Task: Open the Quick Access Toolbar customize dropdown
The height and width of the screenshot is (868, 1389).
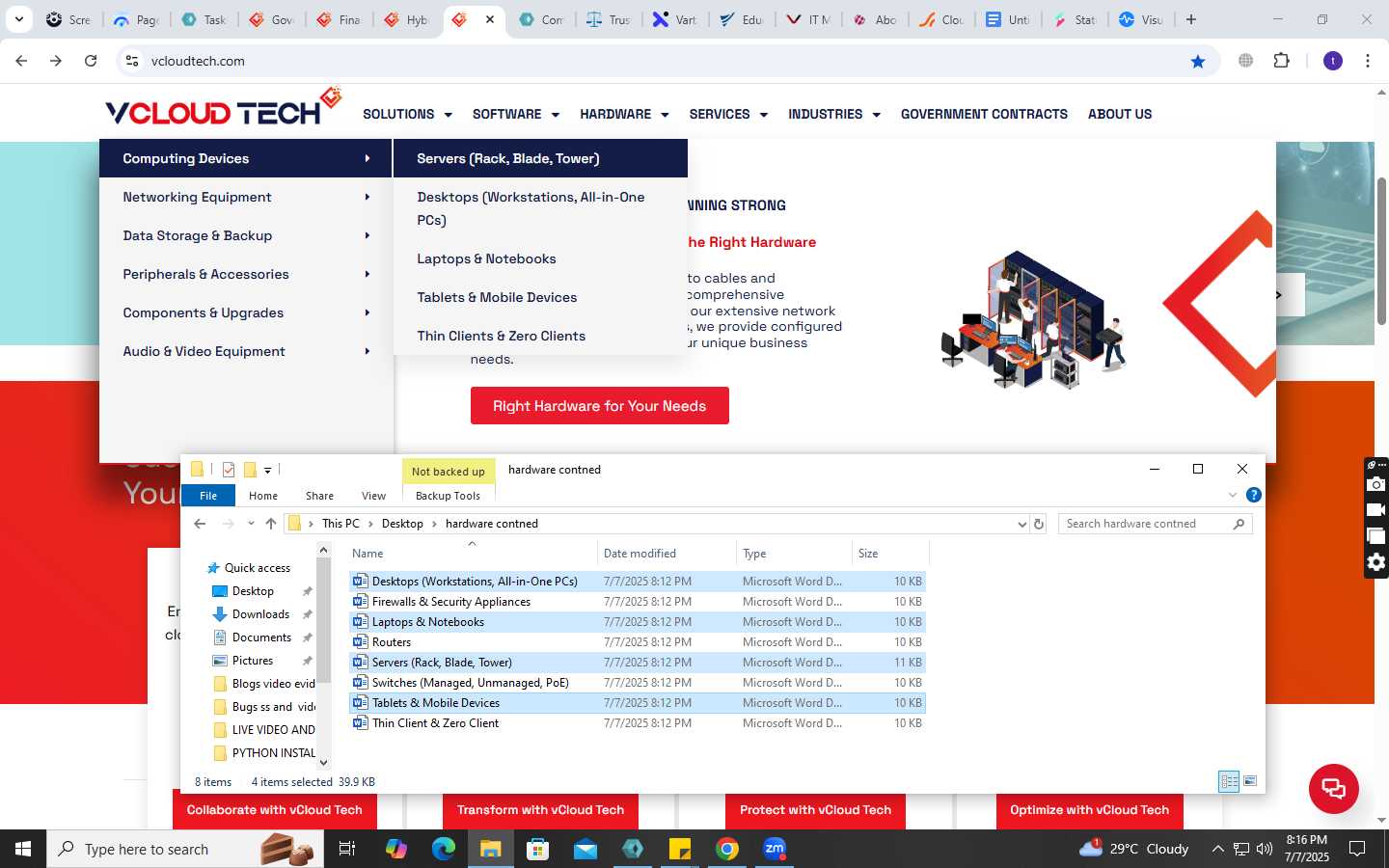Action: (x=267, y=471)
